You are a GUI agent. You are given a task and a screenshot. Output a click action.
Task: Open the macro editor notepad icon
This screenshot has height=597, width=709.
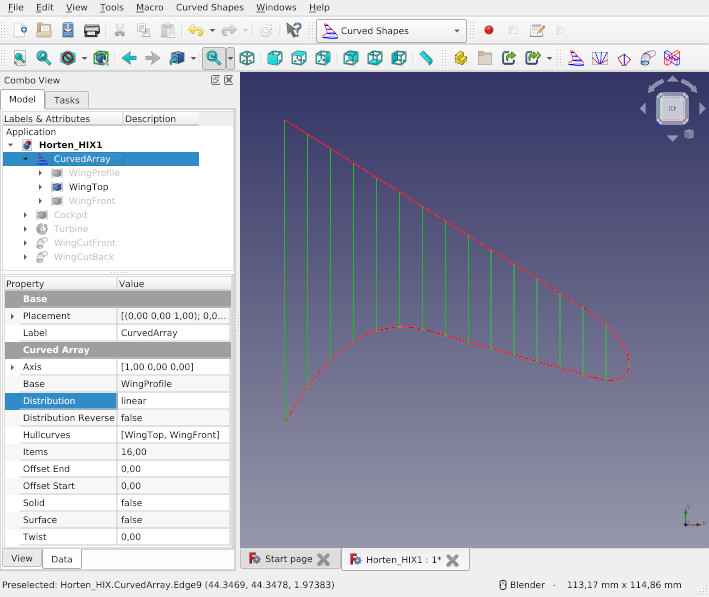537,30
